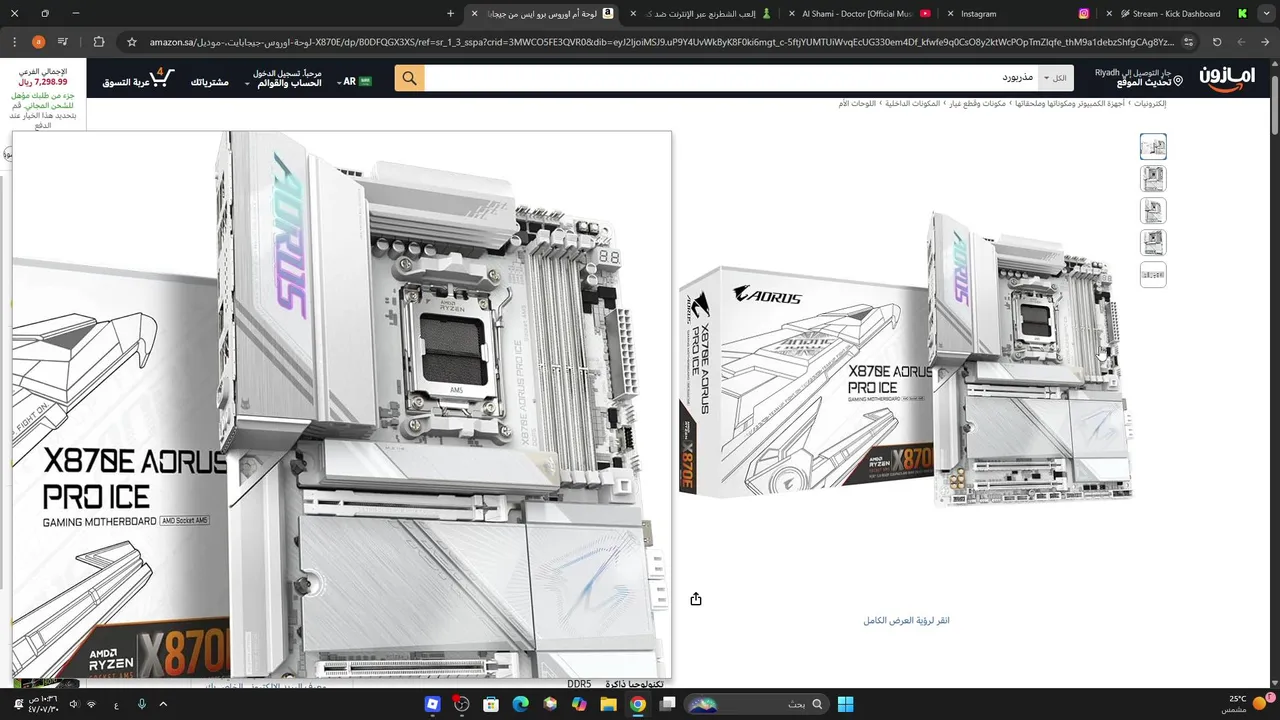Switch the input language indicator

click(116, 704)
